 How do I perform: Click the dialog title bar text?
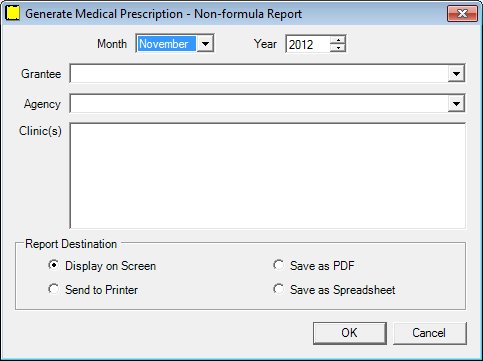pyautogui.click(x=163, y=14)
